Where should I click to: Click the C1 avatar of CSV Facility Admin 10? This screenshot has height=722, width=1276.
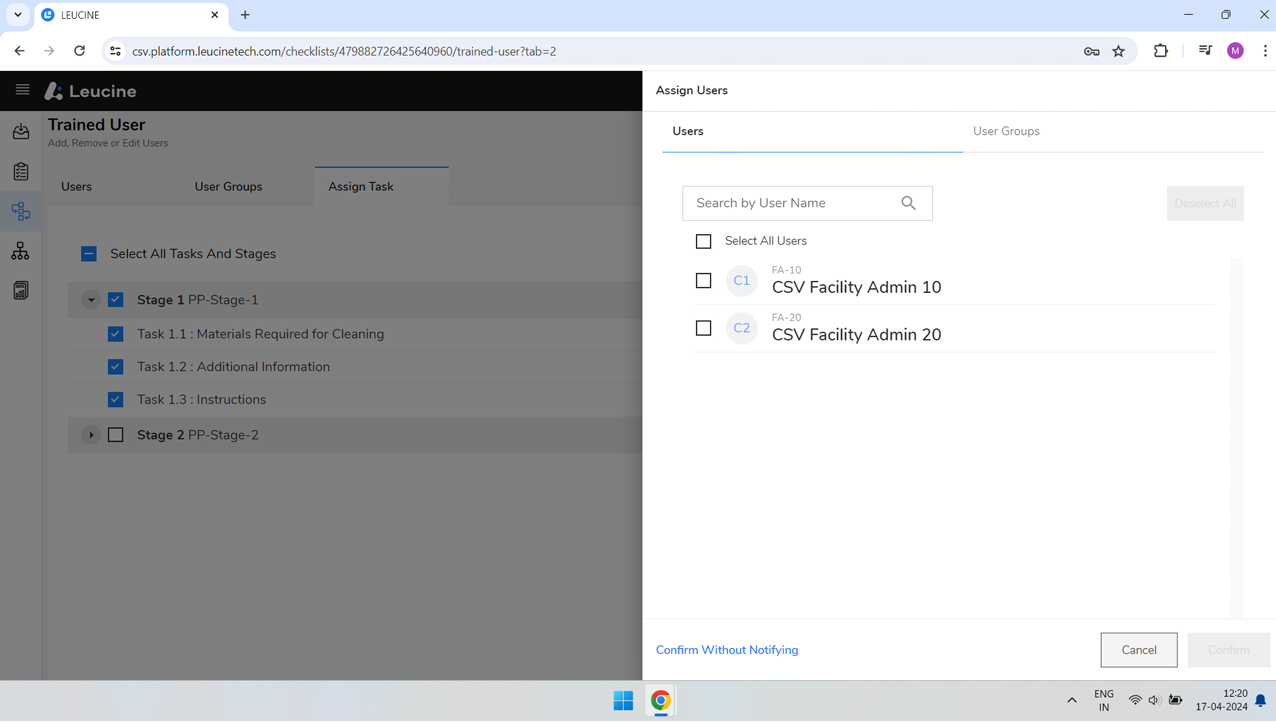click(x=741, y=281)
